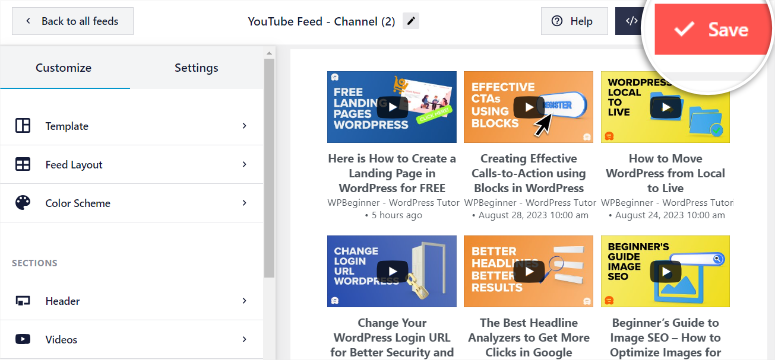775x360 pixels.
Task: Click the '5 hours ago' timestamp
Action: point(396,215)
